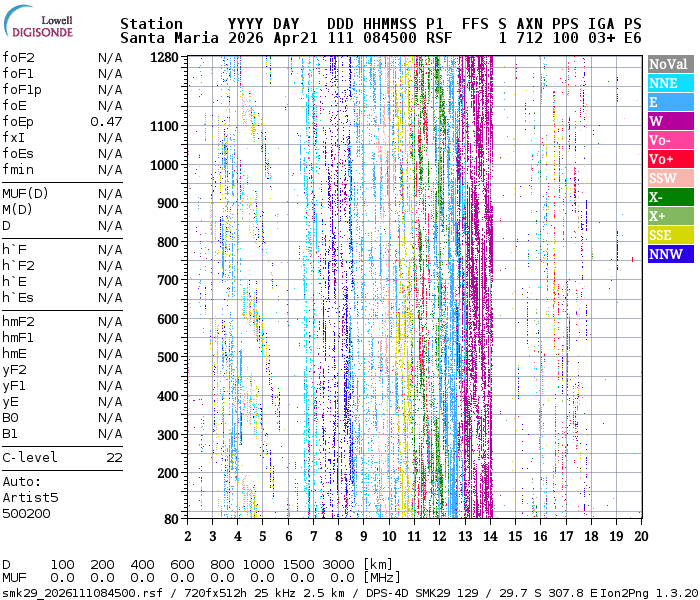Select the NoVal legend swatch
Screen dimensions: 700x600
point(671,64)
